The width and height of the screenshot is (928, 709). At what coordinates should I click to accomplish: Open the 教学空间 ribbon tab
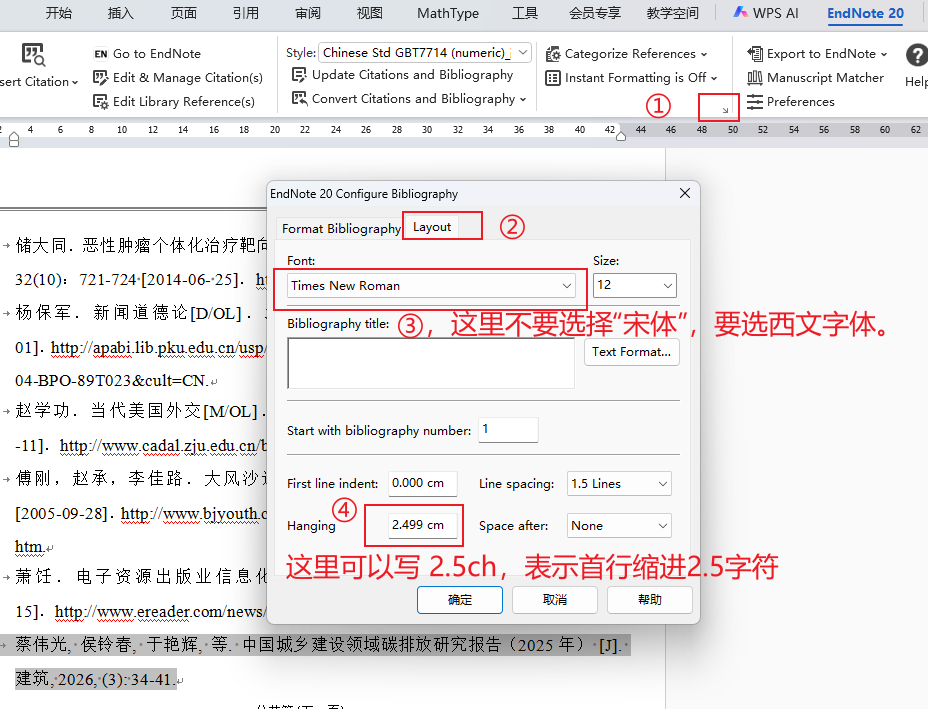672,13
